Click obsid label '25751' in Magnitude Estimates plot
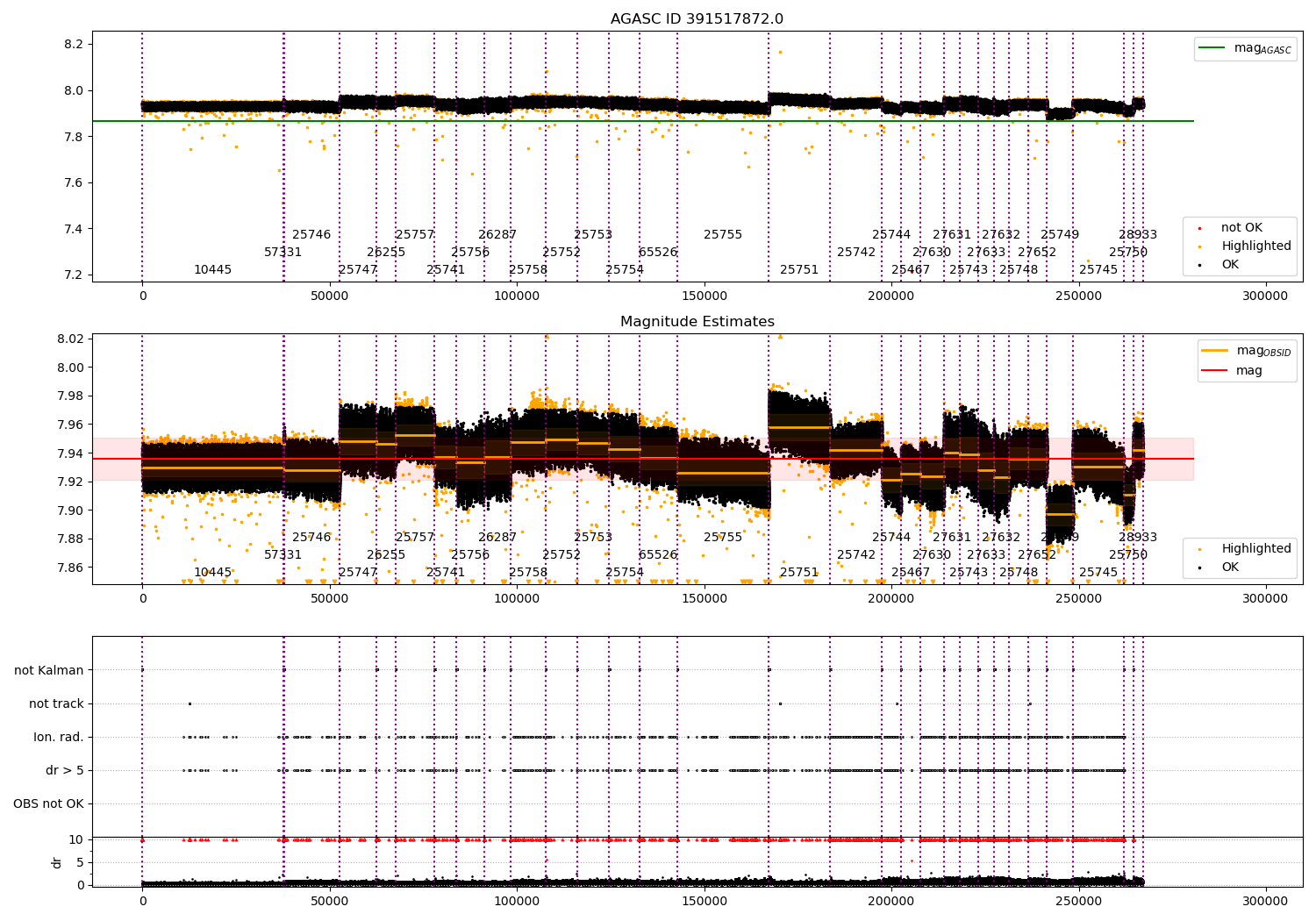This screenshot has width=1316, height=921. [x=799, y=573]
